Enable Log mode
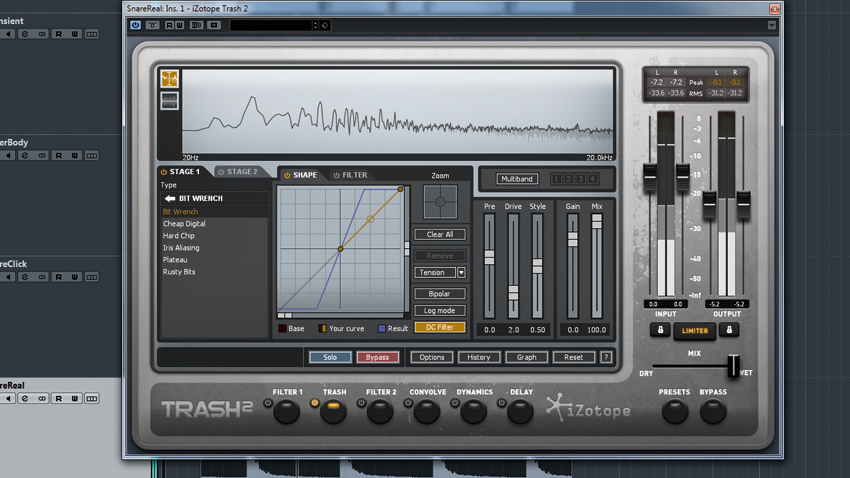850x478 pixels. pyautogui.click(x=440, y=311)
